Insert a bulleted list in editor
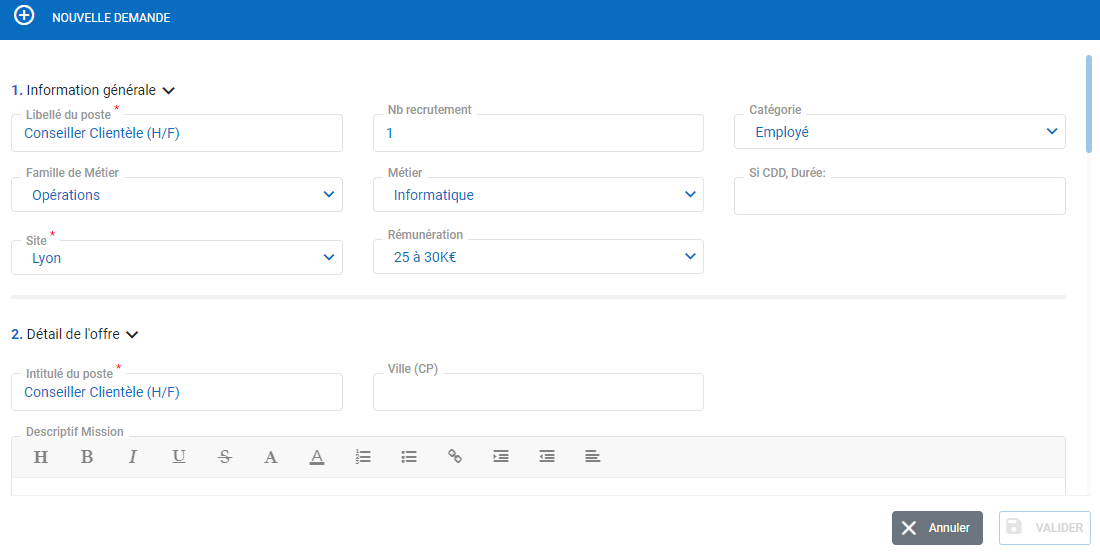 coord(409,457)
